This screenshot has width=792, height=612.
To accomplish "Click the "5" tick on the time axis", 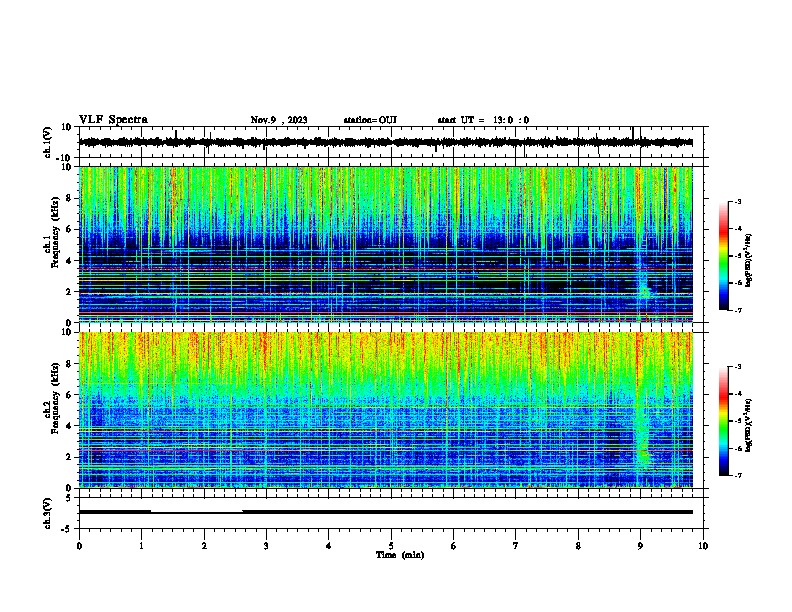I will 391,546.
